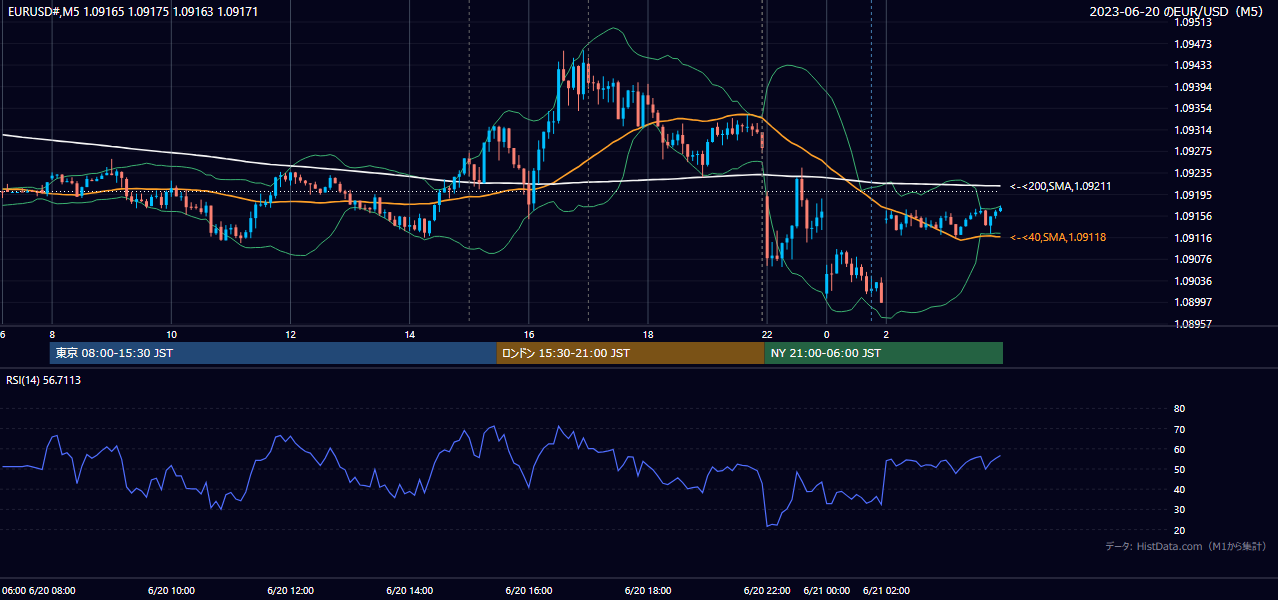1278x600 pixels.
Task: Click the price axis value 1.09116
Action: pyautogui.click(x=1194, y=238)
